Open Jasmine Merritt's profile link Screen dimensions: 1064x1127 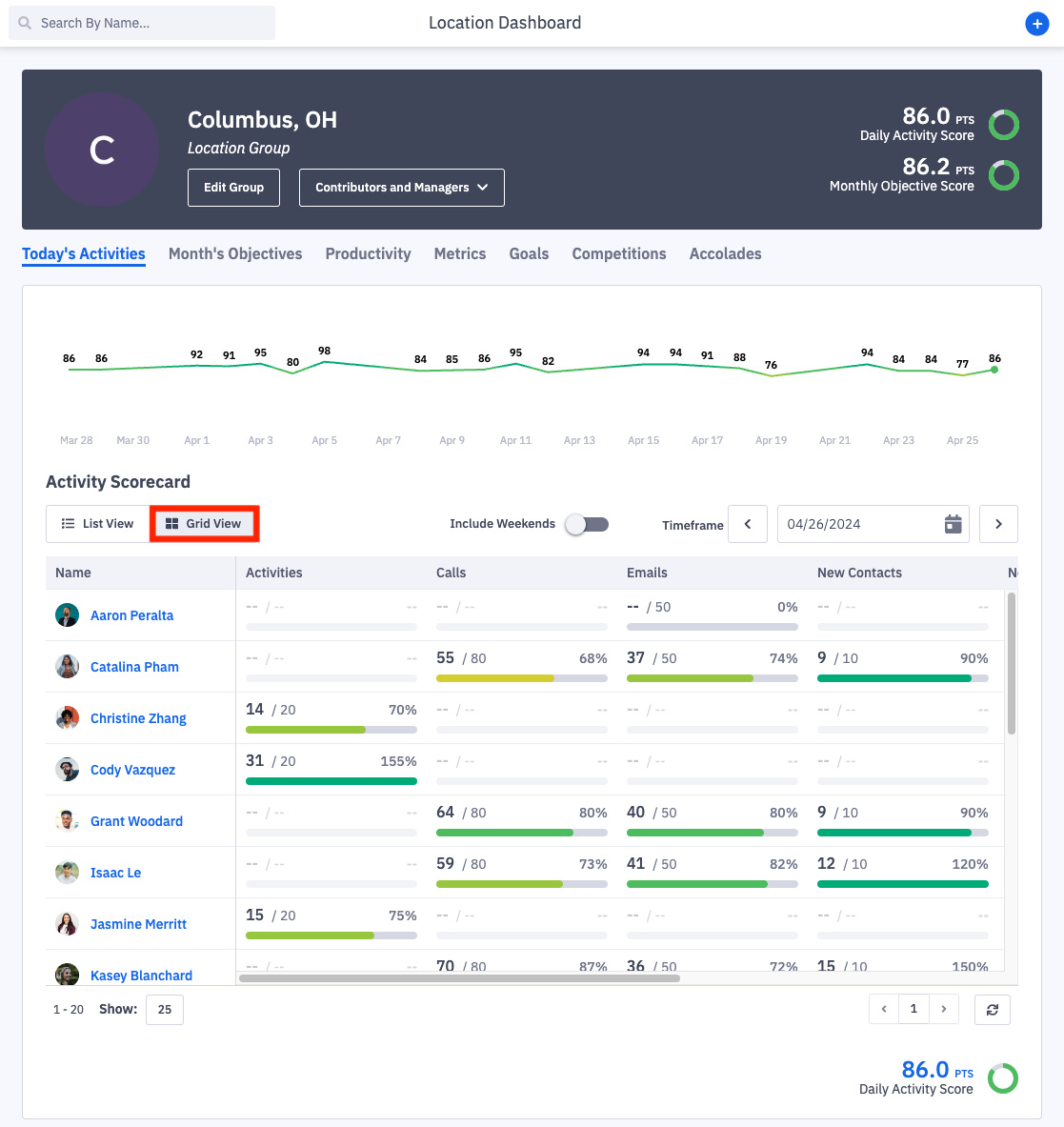click(139, 924)
